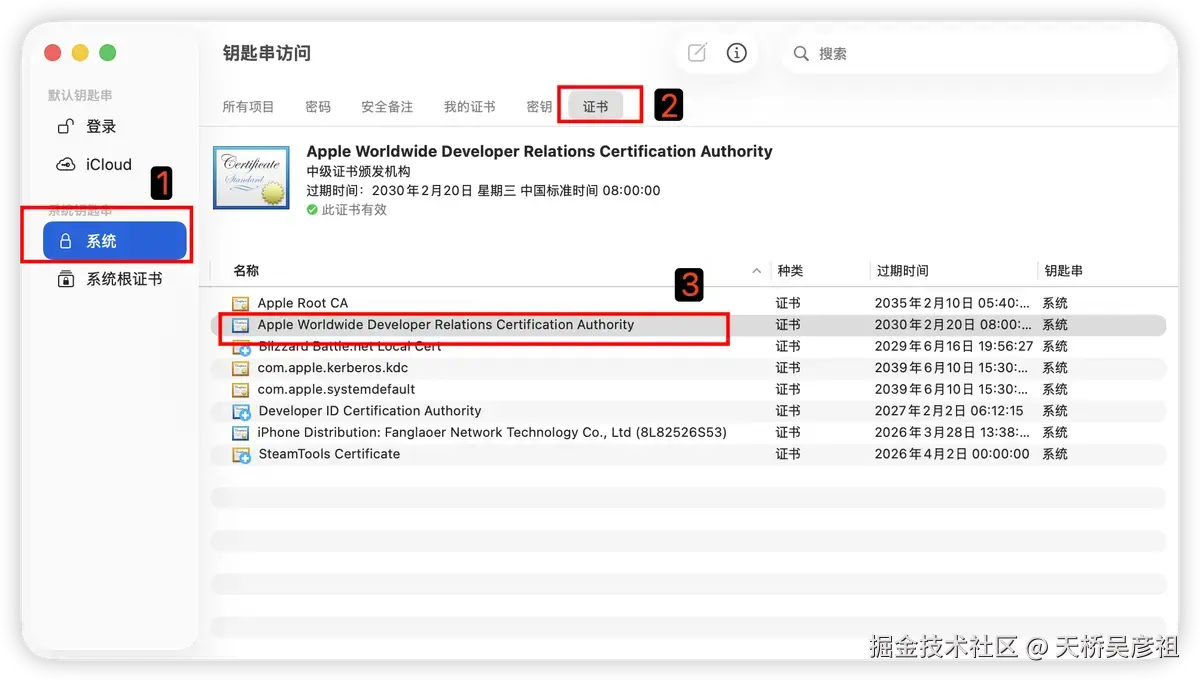Viewport: 1200px width, 681px height.
Task: Click the 此证书有效 status text
Action: 354,210
